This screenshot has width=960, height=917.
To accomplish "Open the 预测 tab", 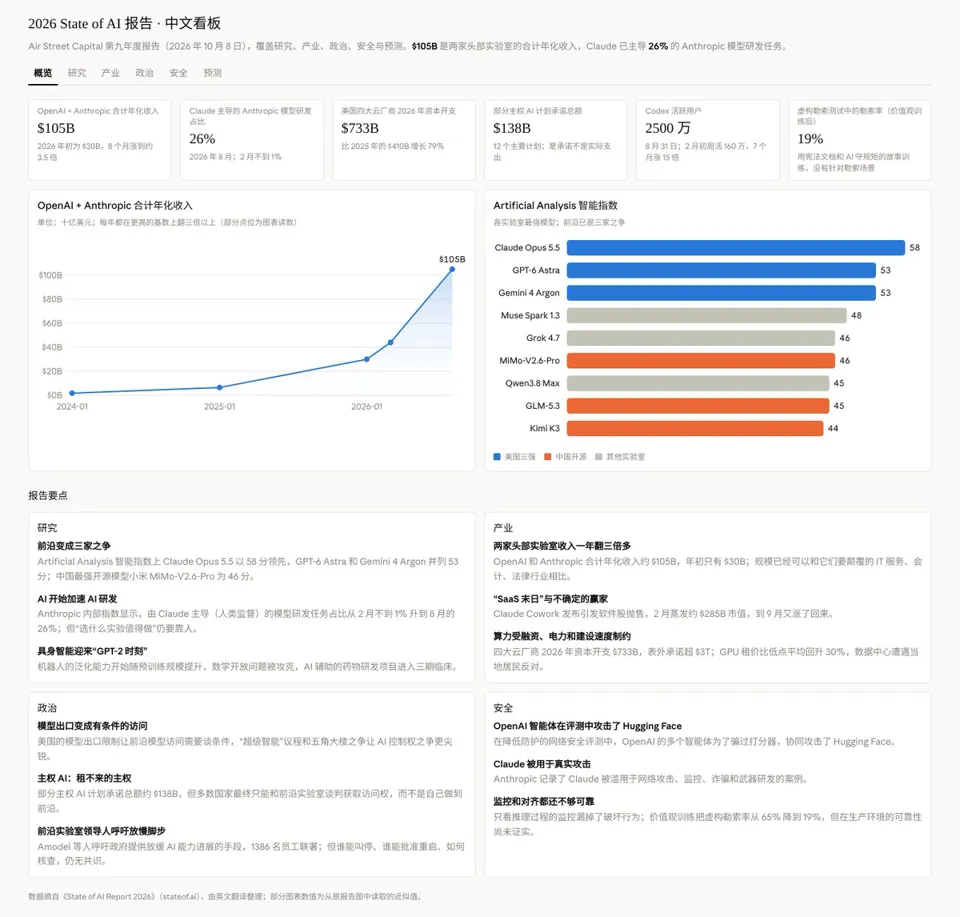I will tap(212, 73).
